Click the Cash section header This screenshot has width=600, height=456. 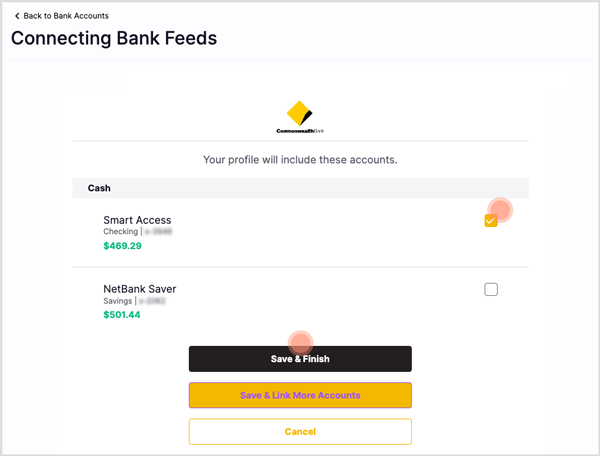pos(99,188)
